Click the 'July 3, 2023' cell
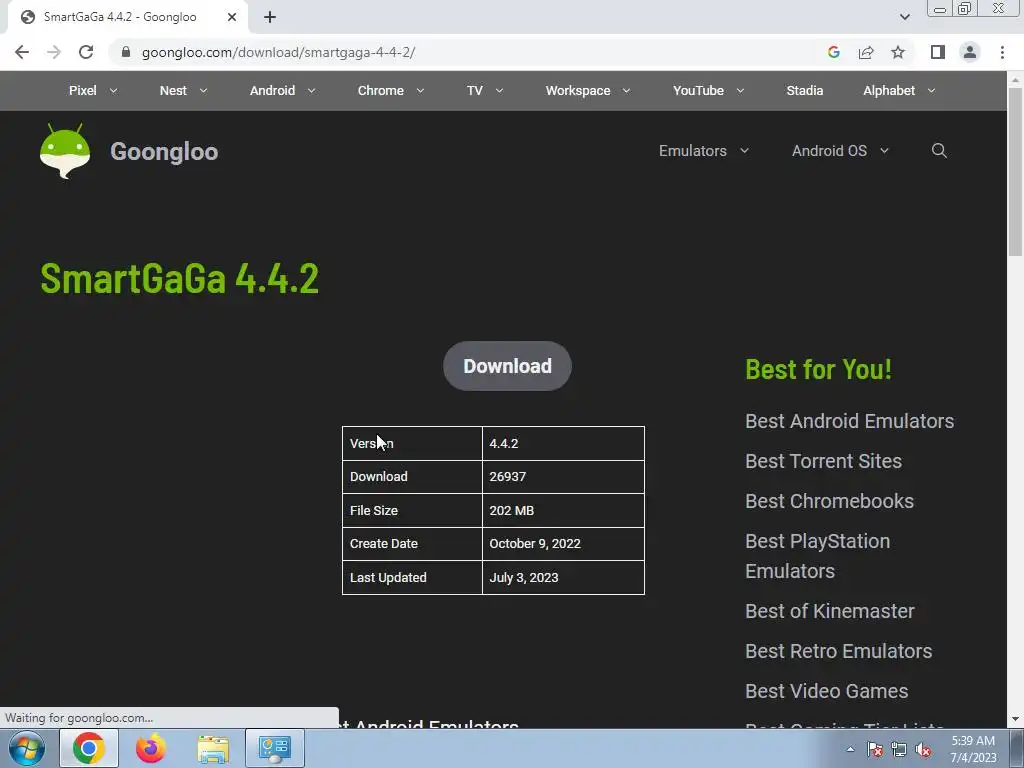The image size is (1024, 768). click(563, 578)
